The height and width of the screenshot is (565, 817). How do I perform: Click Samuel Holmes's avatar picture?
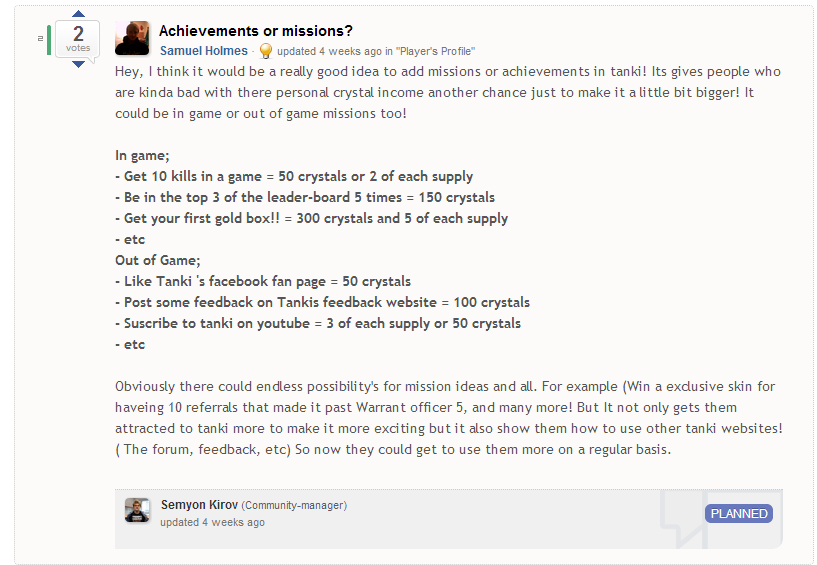pyautogui.click(x=133, y=38)
